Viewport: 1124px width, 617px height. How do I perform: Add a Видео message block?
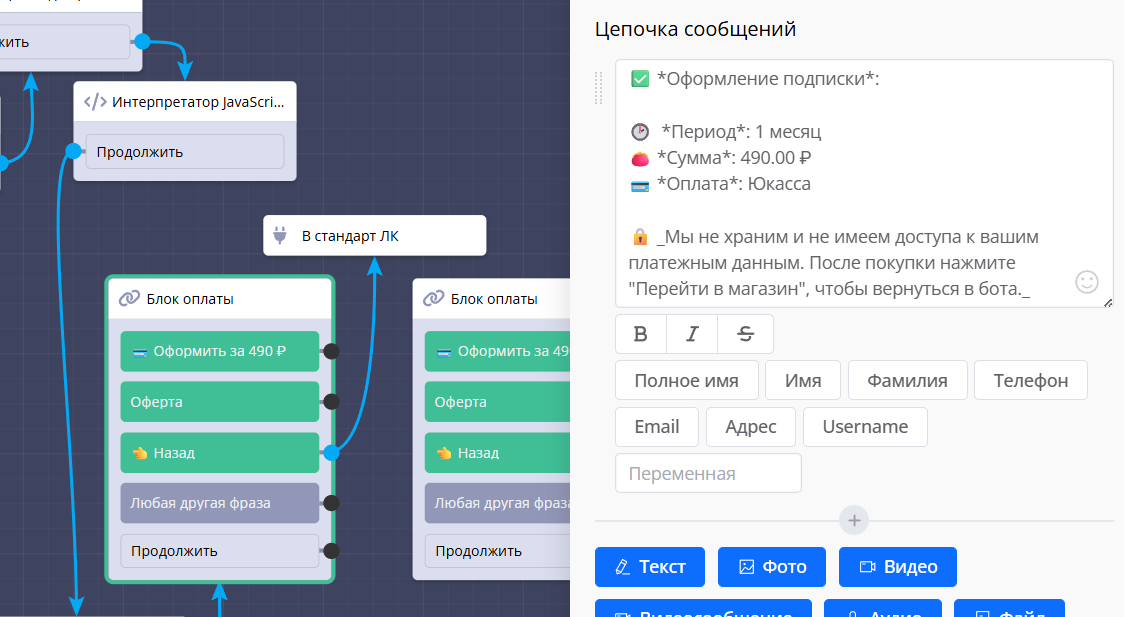[x=898, y=567]
